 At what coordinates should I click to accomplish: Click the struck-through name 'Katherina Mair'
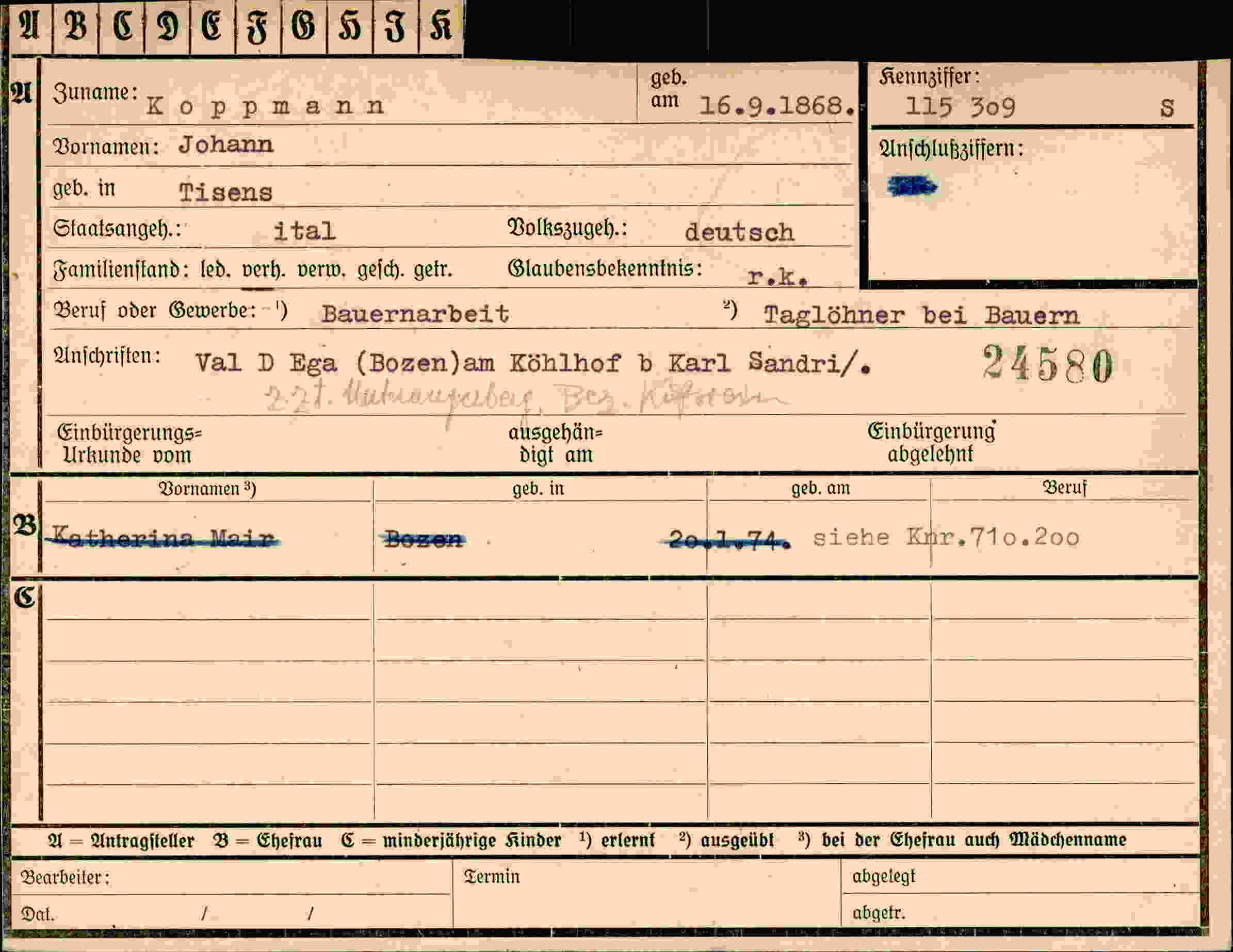(x=163, y=537)
